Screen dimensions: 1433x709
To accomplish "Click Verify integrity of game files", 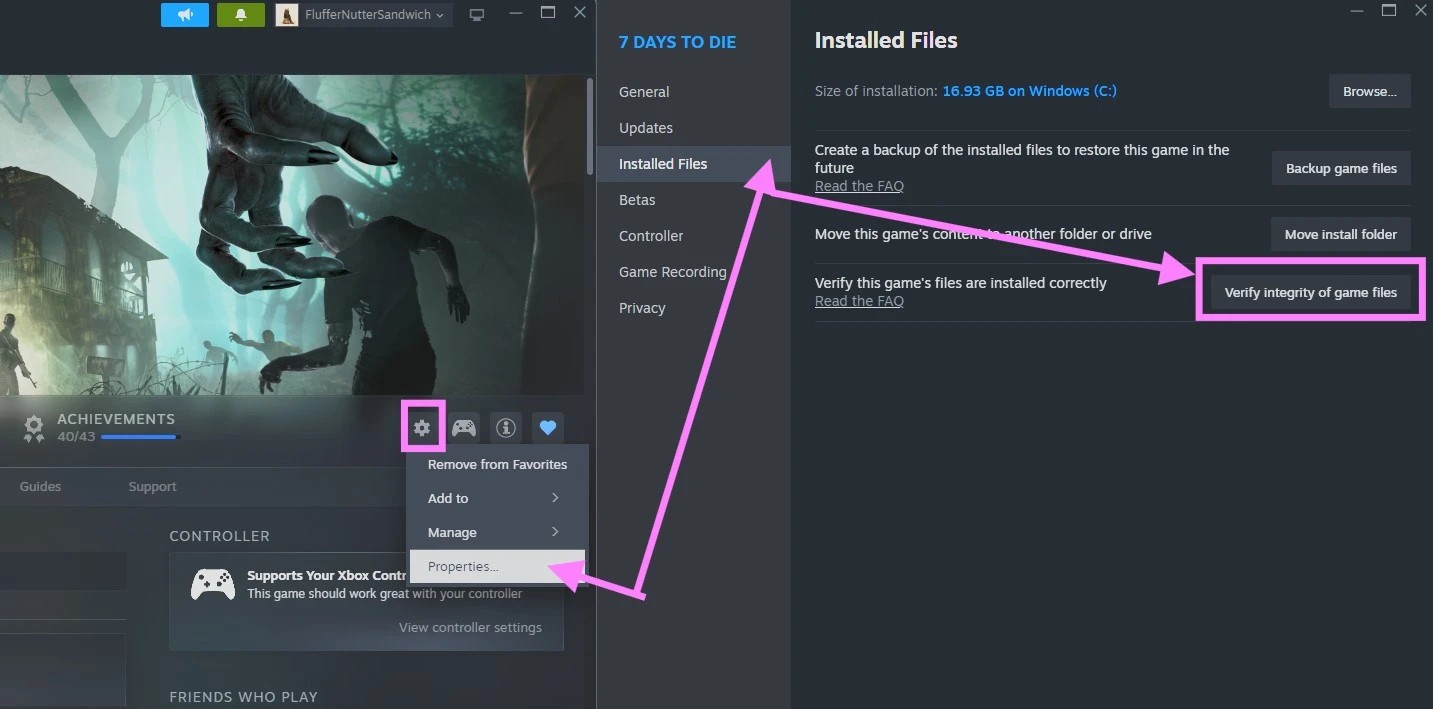I will 1310,292.
